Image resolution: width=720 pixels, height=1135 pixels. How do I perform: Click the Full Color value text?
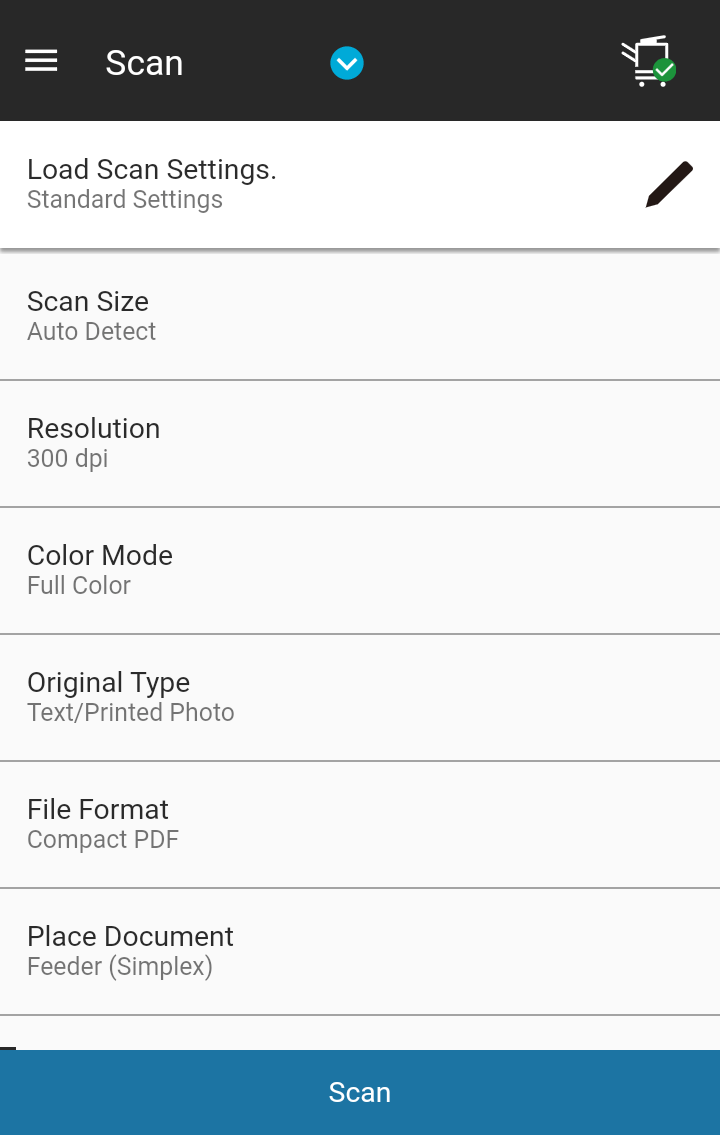coord(79,586)
